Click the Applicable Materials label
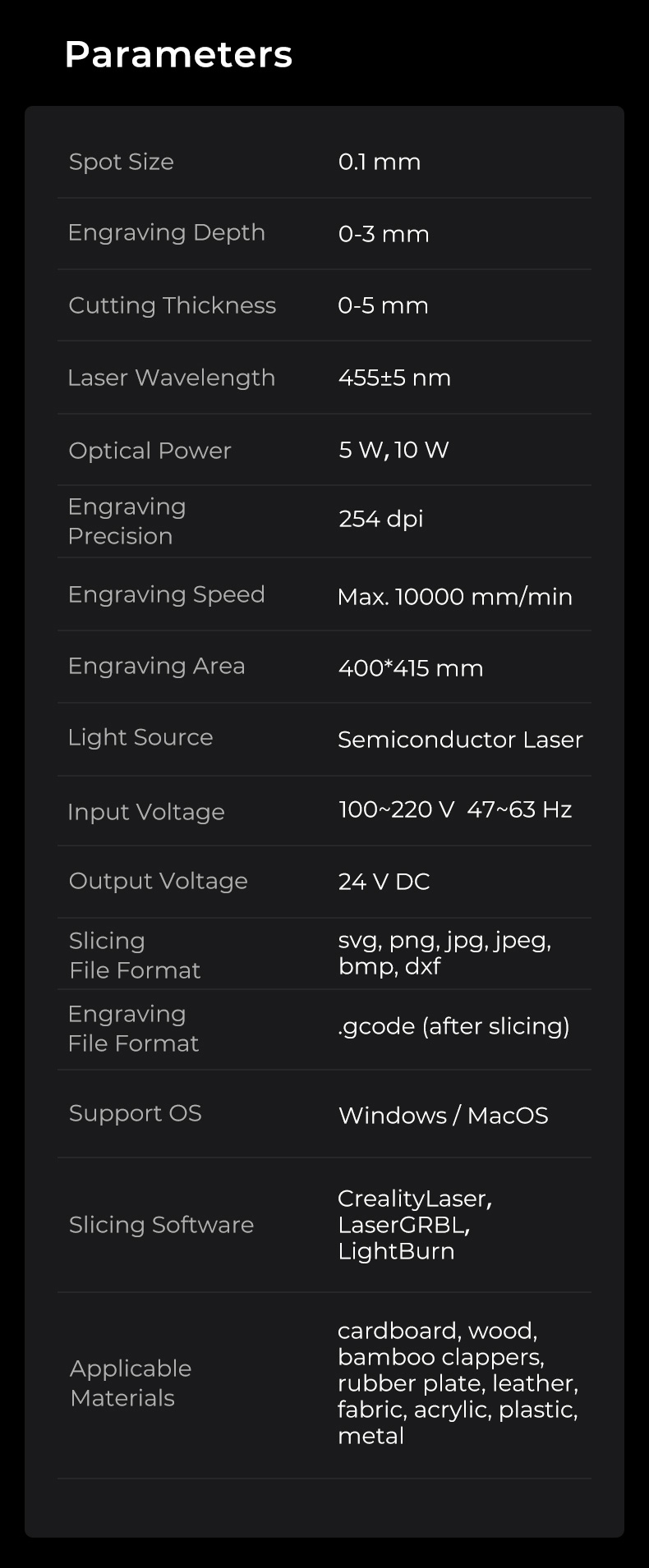 coord(131,1383)
